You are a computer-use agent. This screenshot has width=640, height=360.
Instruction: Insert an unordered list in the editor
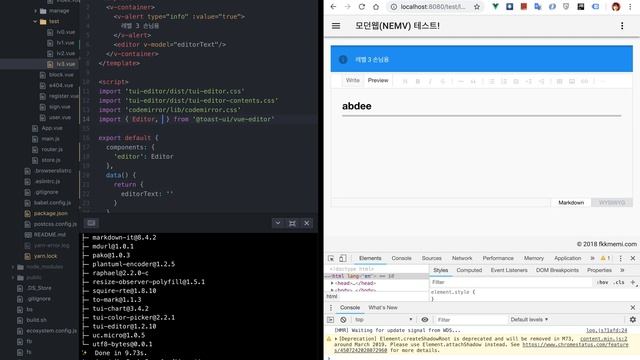click(x=491, y=81)
